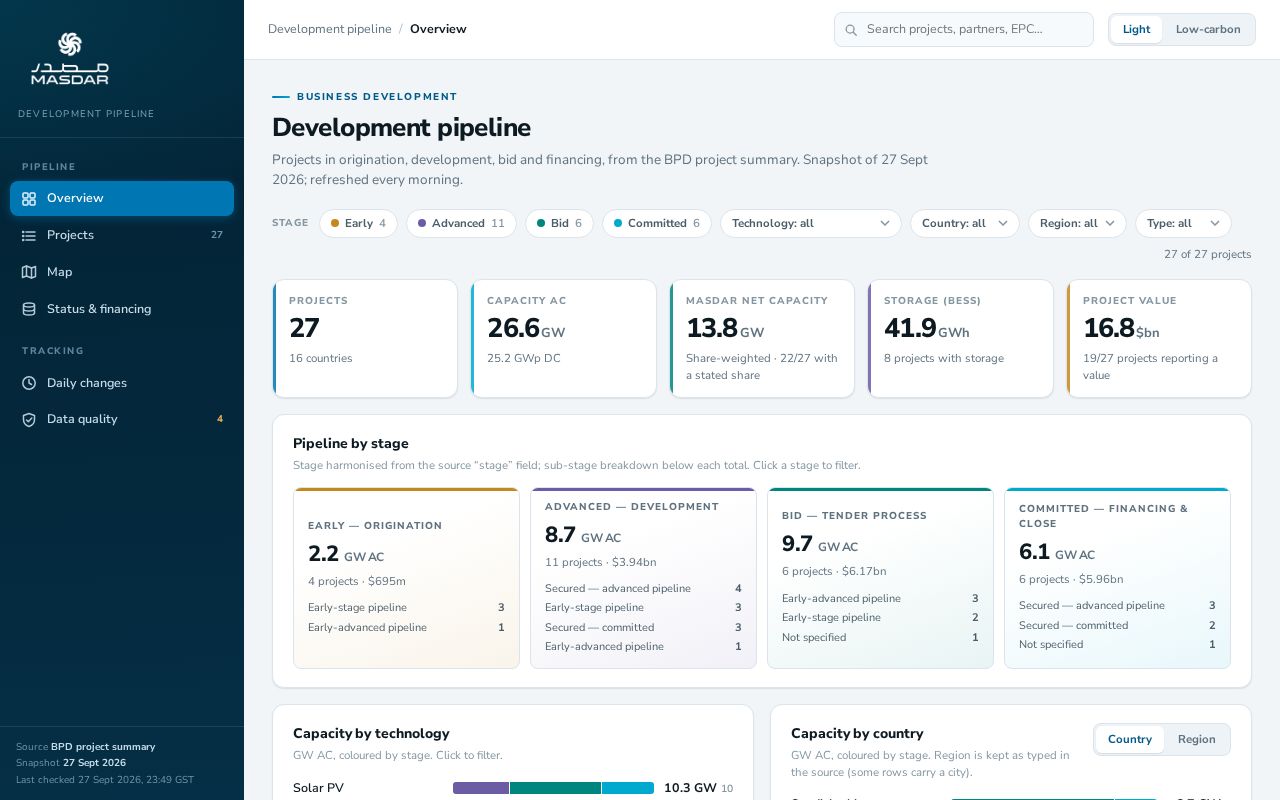Click the Development pipeline breadcrumb link
Image resolution: width=1280 pixels, height=800 pixels.
[330, 29]
